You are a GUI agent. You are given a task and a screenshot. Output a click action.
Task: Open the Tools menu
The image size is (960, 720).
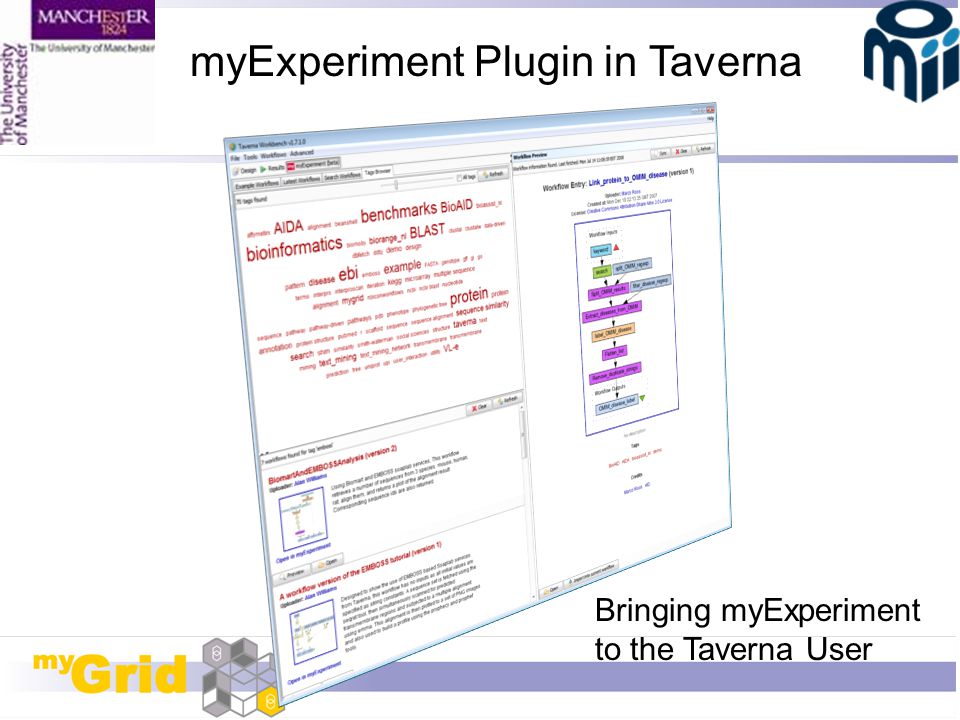[250, 157]
